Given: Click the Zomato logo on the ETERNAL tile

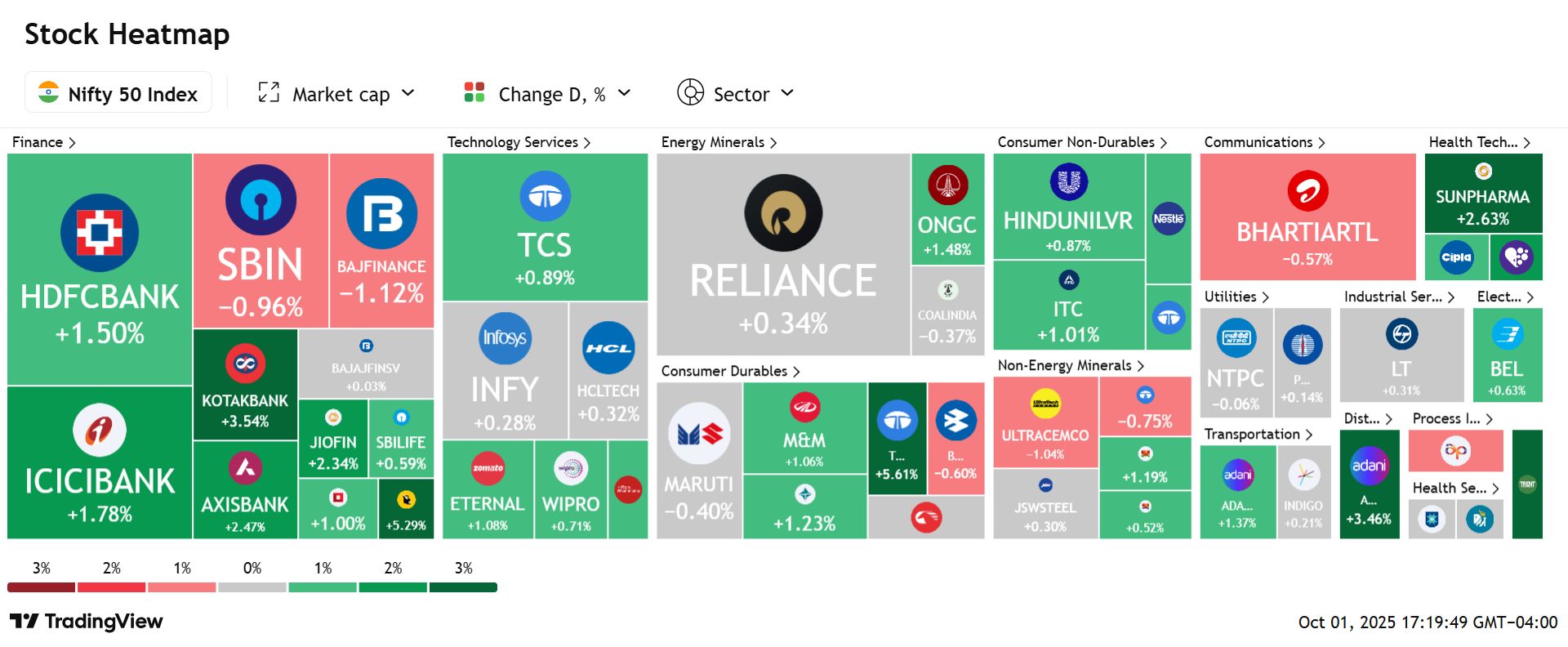Looking at the screenshot, I should pyautogui.click(x=488, y=468).
